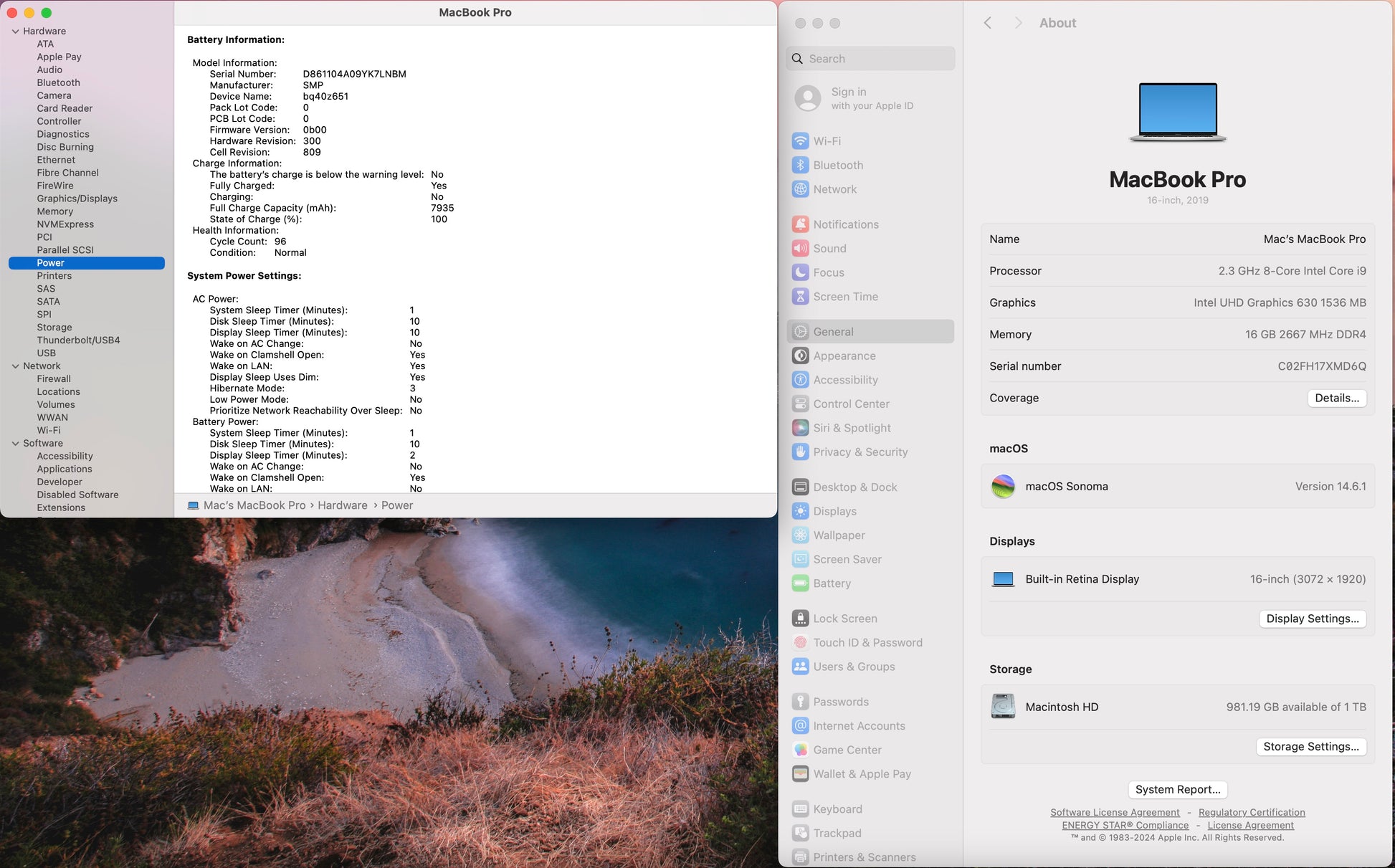Viewport: 1395px width, 868px height.
Task: Click the Search field in Settings
Action: (x=870, y=59)
